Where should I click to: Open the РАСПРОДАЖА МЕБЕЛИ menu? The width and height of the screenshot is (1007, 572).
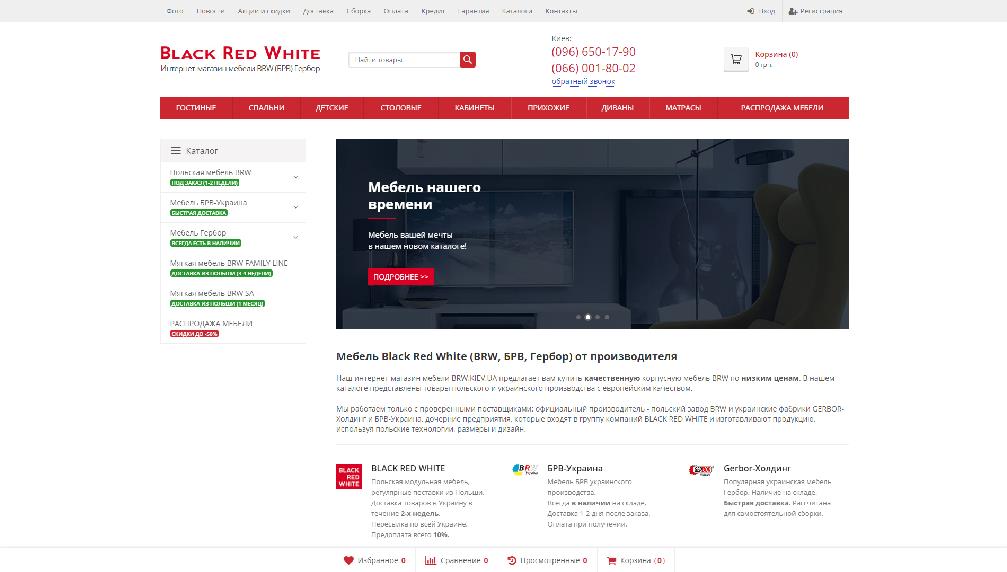click(782, 108)
